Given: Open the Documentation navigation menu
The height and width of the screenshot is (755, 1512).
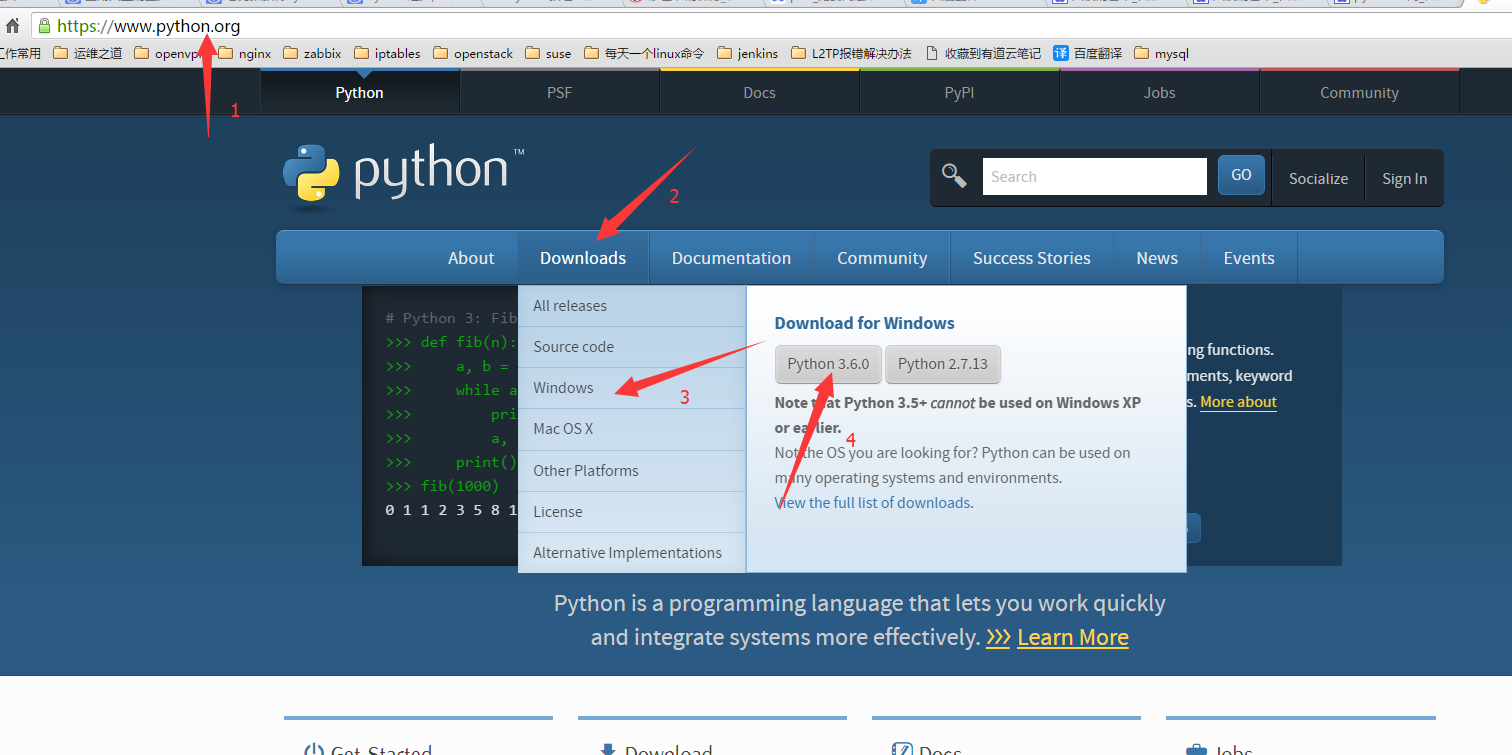Looking at the screenshot, I should (x=731, y=258).
